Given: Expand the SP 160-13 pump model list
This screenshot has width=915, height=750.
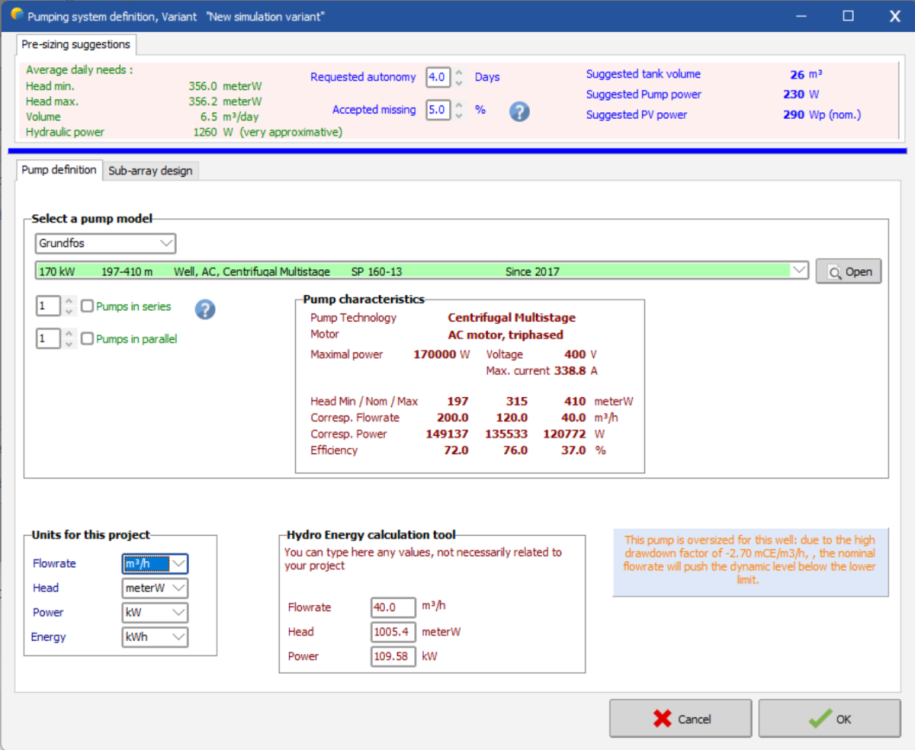Looking at the screenshot, I should pyautogui.click(x=798, y=270).
